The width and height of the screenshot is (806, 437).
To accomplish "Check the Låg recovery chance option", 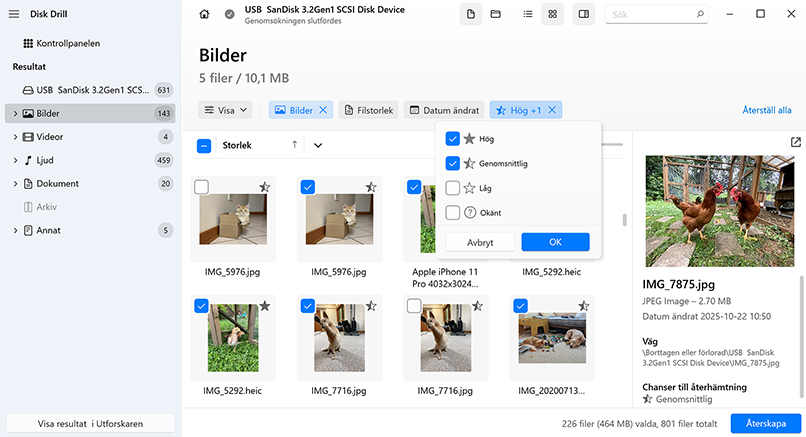I will coord(453,188).
